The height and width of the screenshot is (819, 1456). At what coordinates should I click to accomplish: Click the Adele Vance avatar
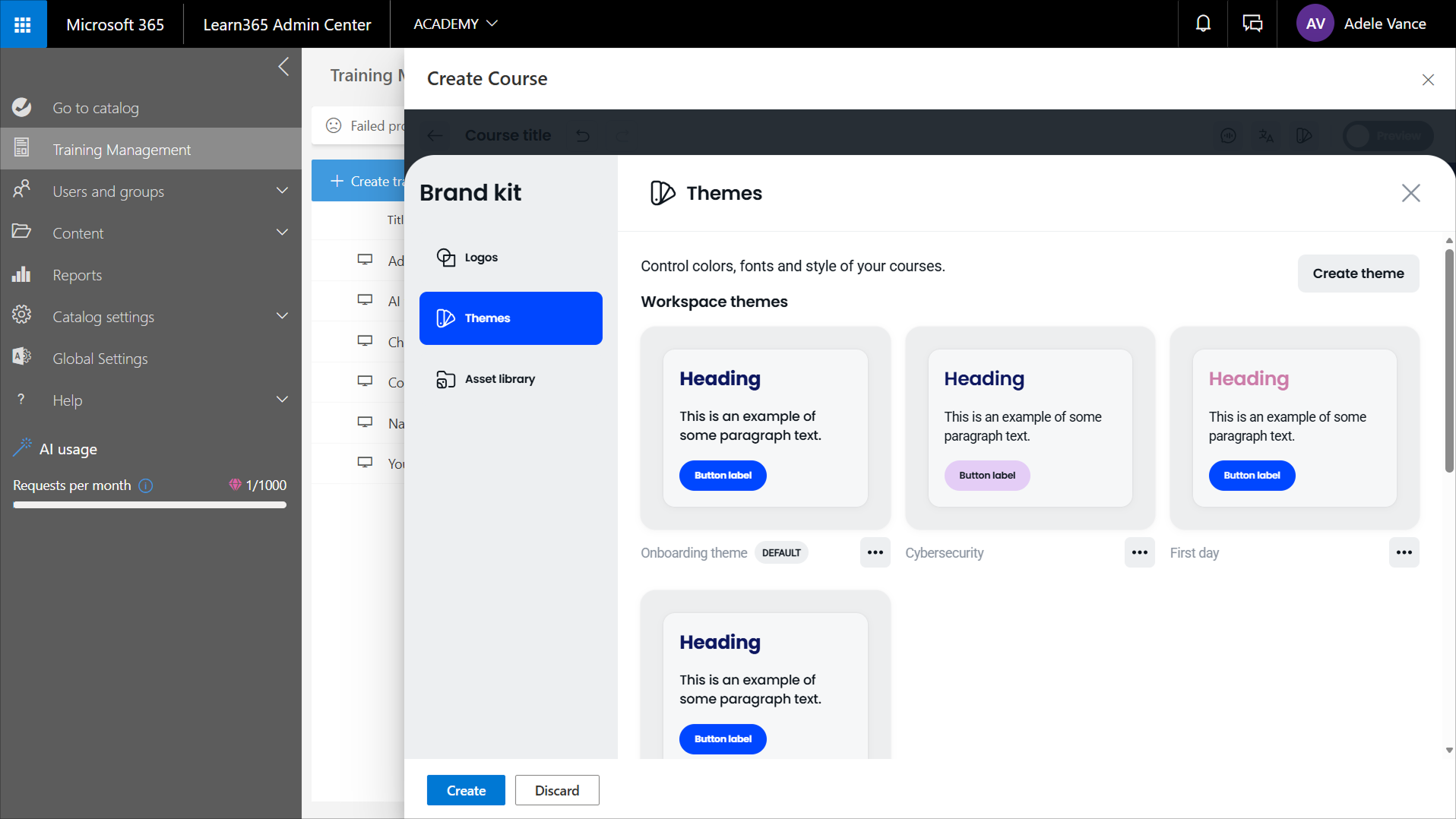point(1315,24)
